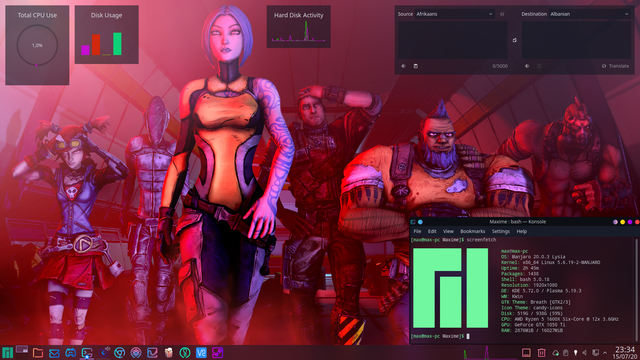
Task: Open the orange file manager folder icon
Action: (x=38, y=353)
